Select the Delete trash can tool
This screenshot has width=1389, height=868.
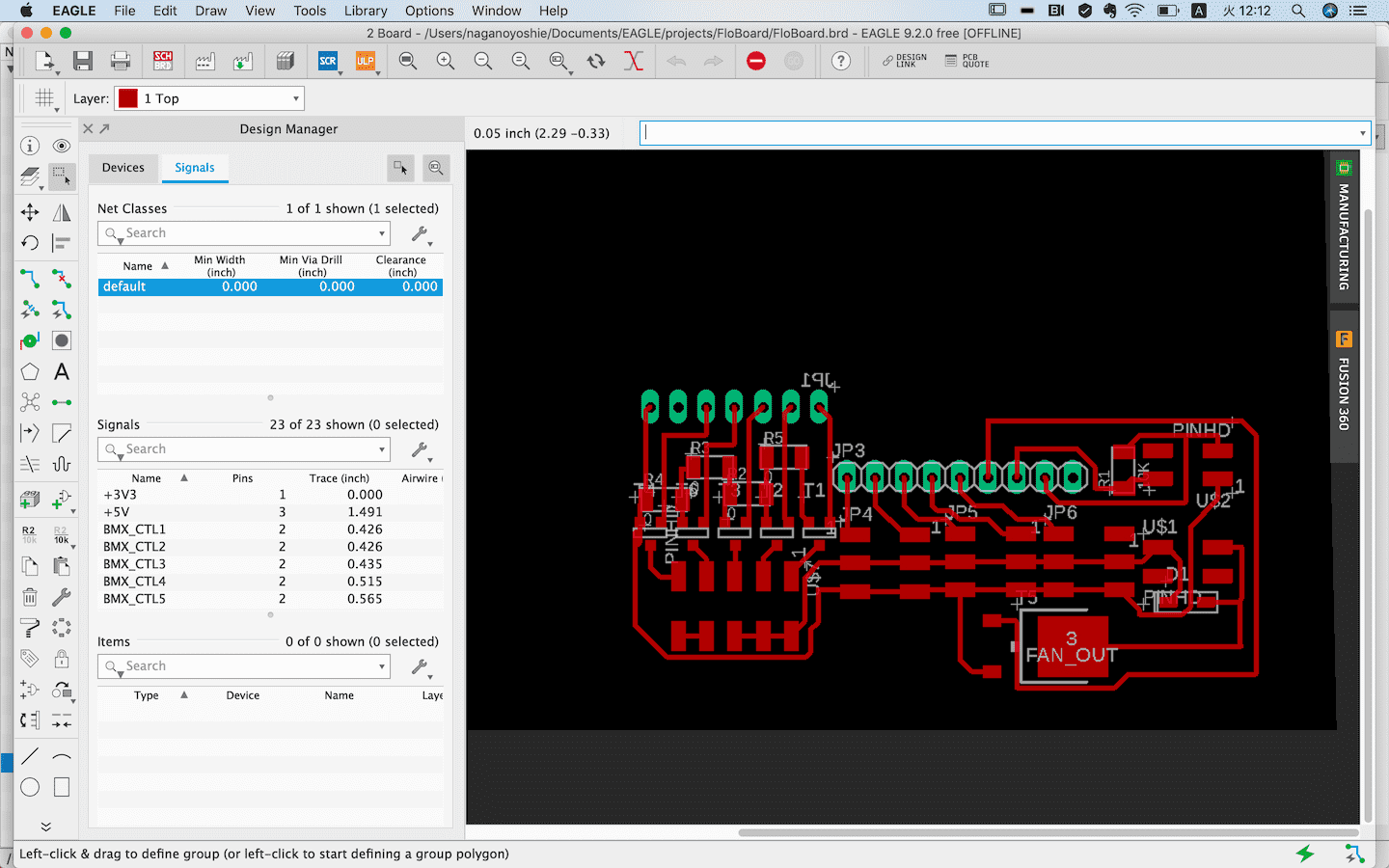pos(30,597)
